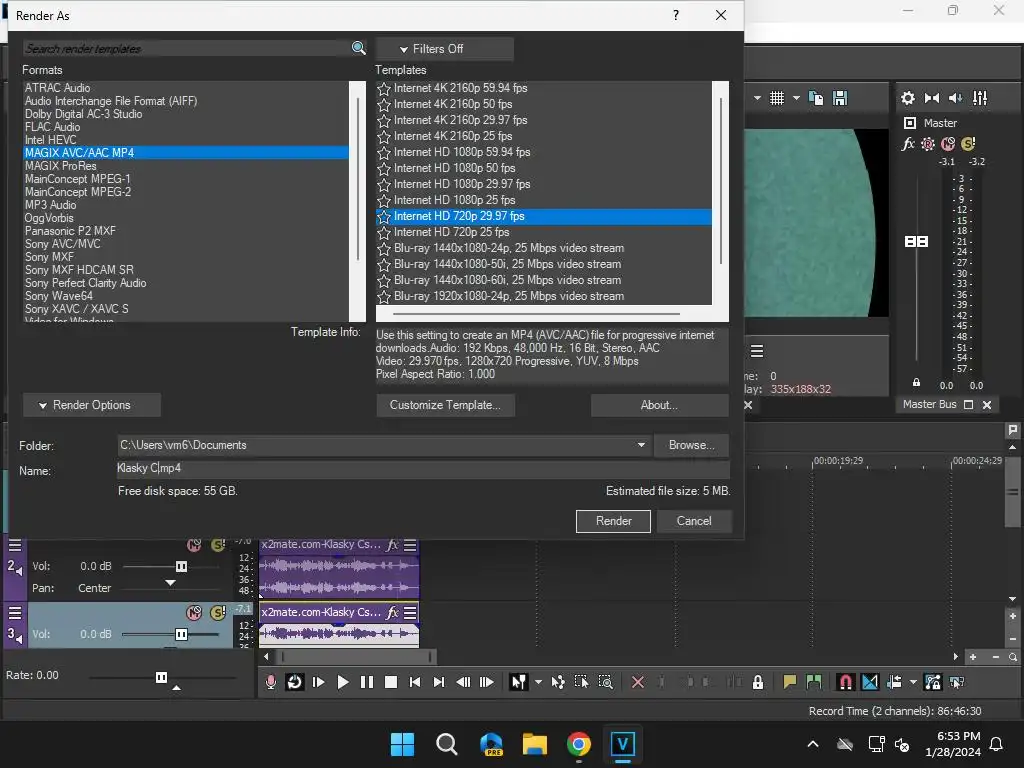Favorite Internet HD 1080p 25 fps template
1024x768 pixels.
(384, 200)
